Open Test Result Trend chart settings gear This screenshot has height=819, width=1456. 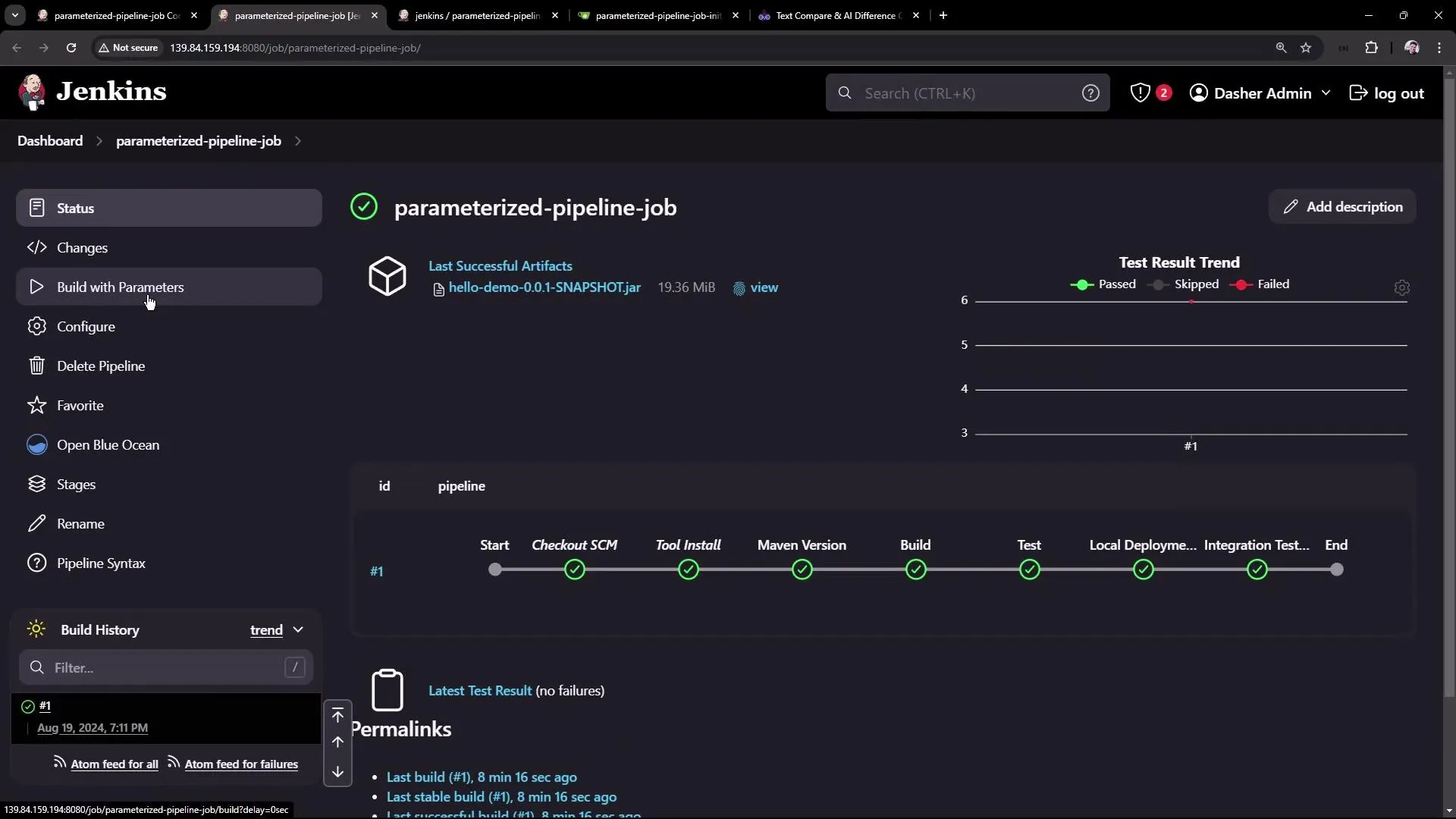[1401, 287]
